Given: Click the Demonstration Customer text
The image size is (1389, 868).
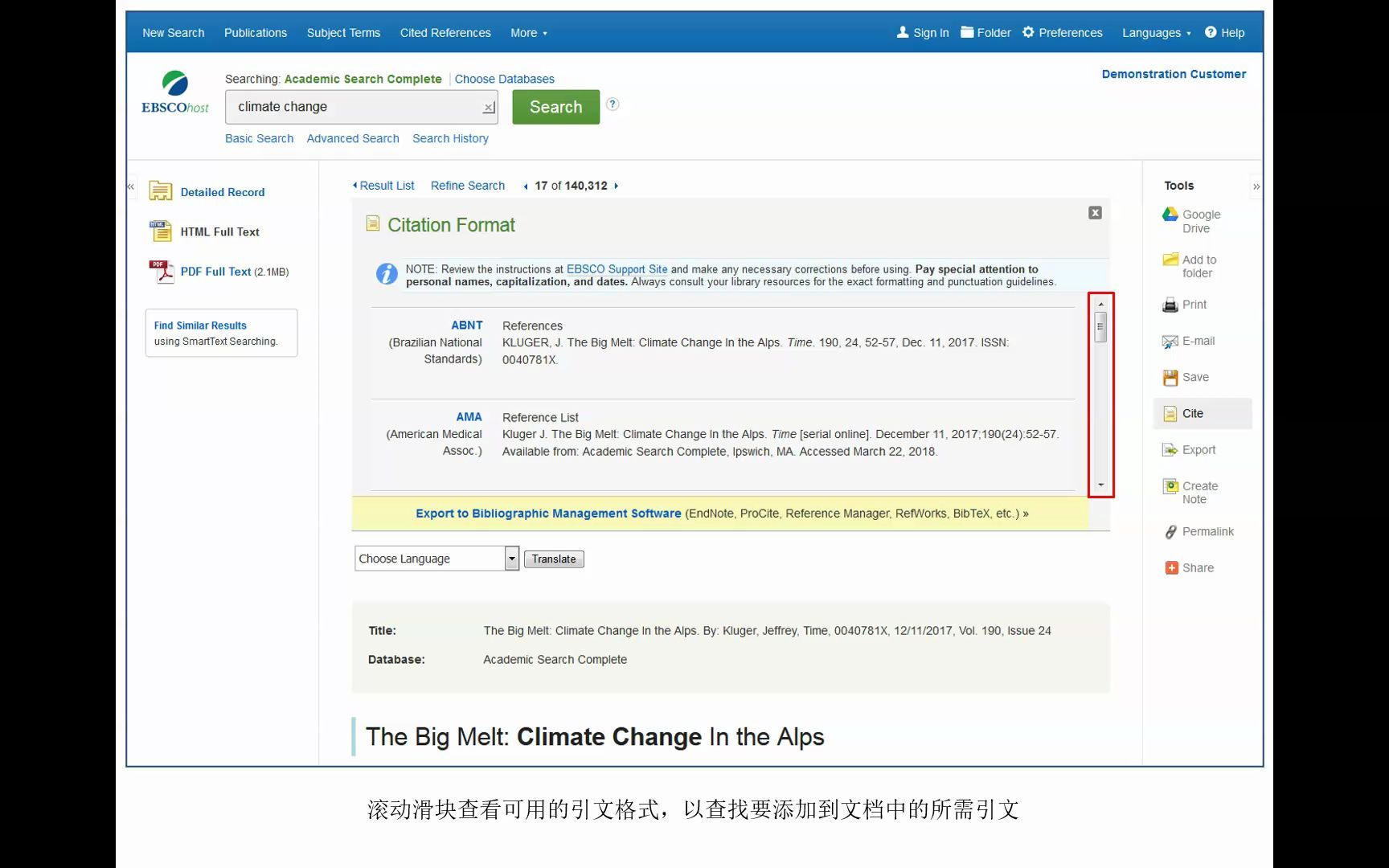Looking at the screenshot, I should pos(1174,74).
